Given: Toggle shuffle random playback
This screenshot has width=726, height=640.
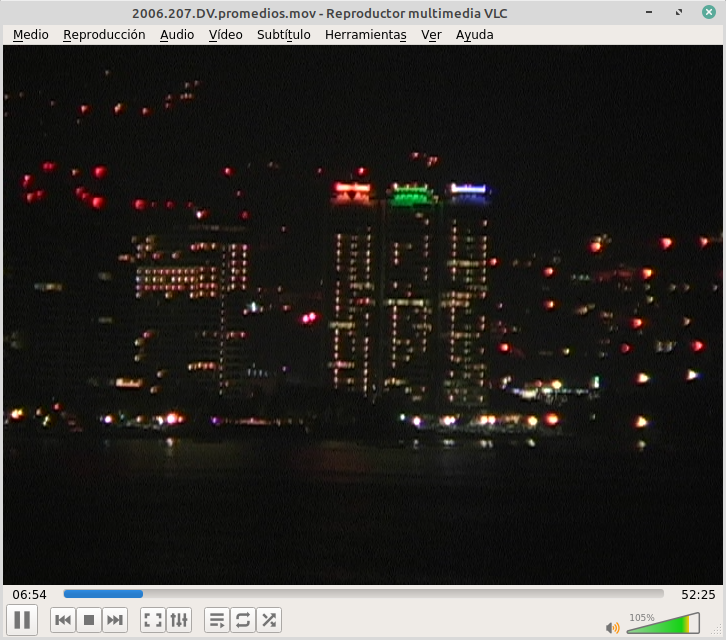Looking at the screenshot, I should coord(269,621).
